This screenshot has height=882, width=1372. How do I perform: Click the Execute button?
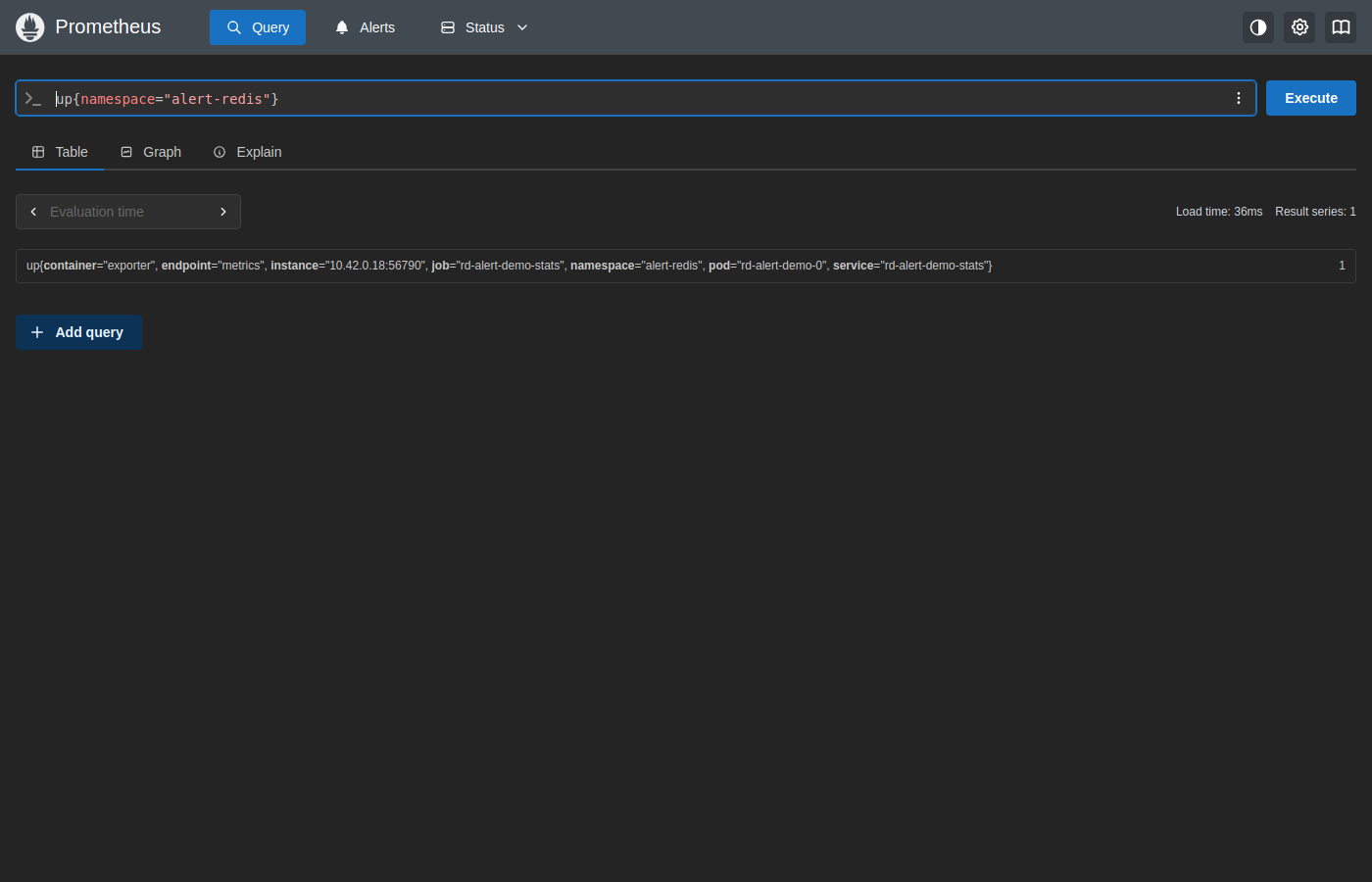(x=1311, y=98)
